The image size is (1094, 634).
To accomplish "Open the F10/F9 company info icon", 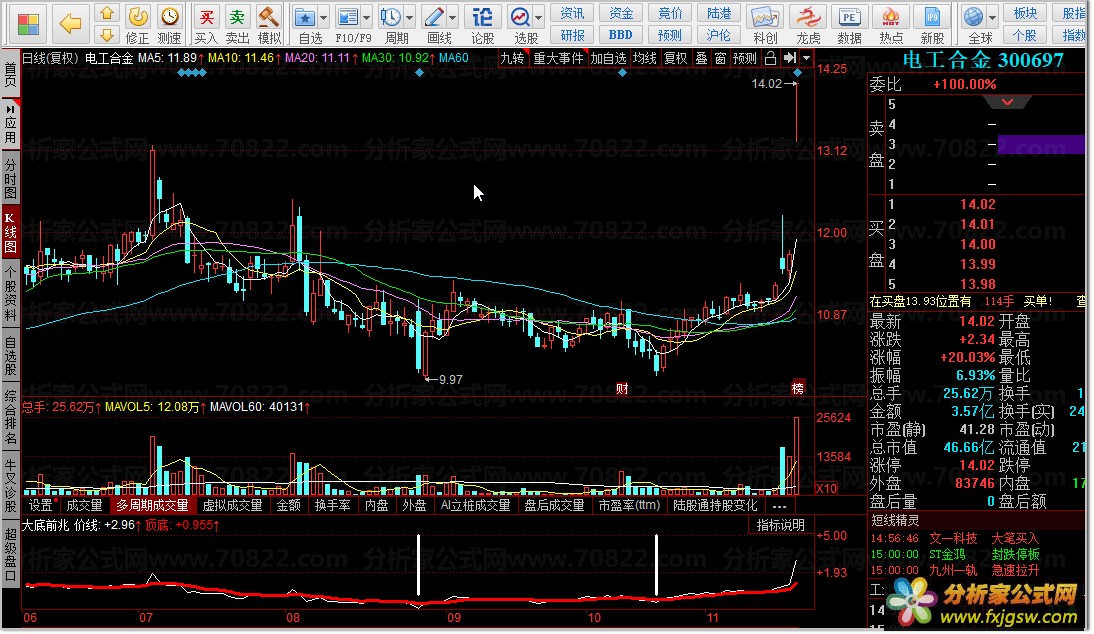I will [x=347, y=17].
